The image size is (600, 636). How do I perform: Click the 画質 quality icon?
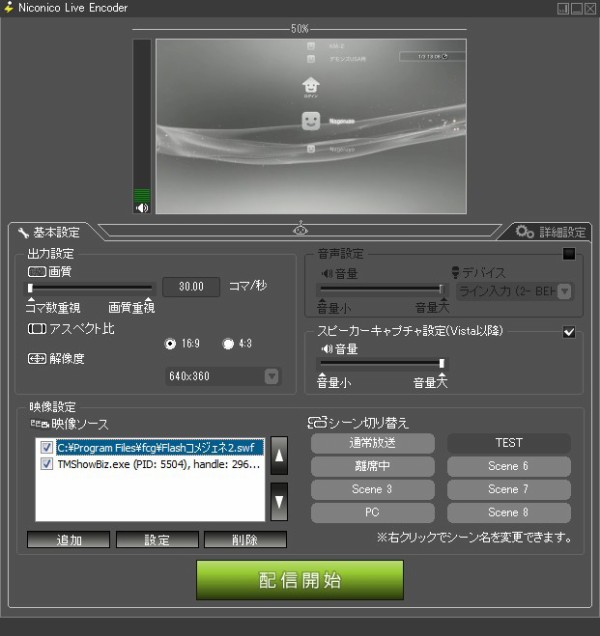(37, 271)
